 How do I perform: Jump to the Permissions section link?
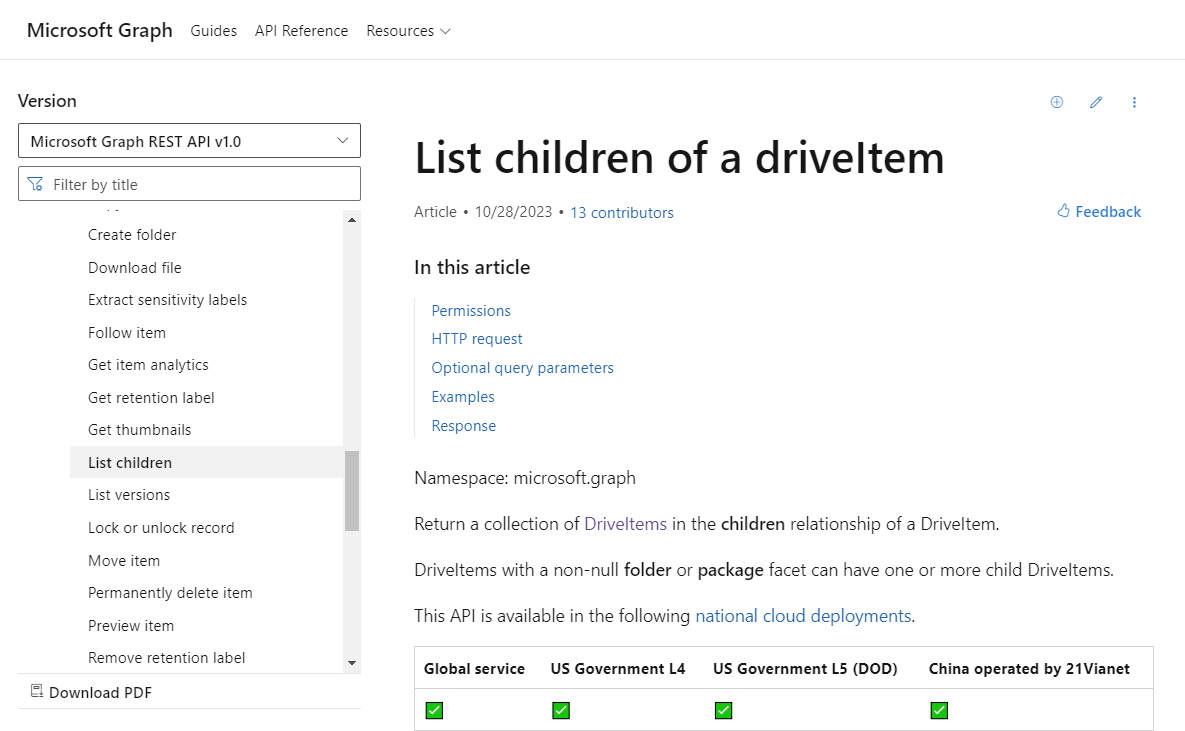pyautogui.click(x=471, y=311)
